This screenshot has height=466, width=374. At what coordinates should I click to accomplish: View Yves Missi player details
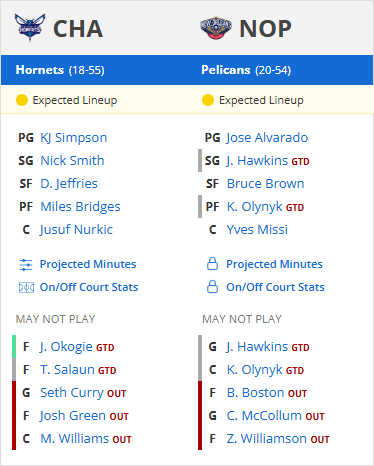click(x=257, y=230)
